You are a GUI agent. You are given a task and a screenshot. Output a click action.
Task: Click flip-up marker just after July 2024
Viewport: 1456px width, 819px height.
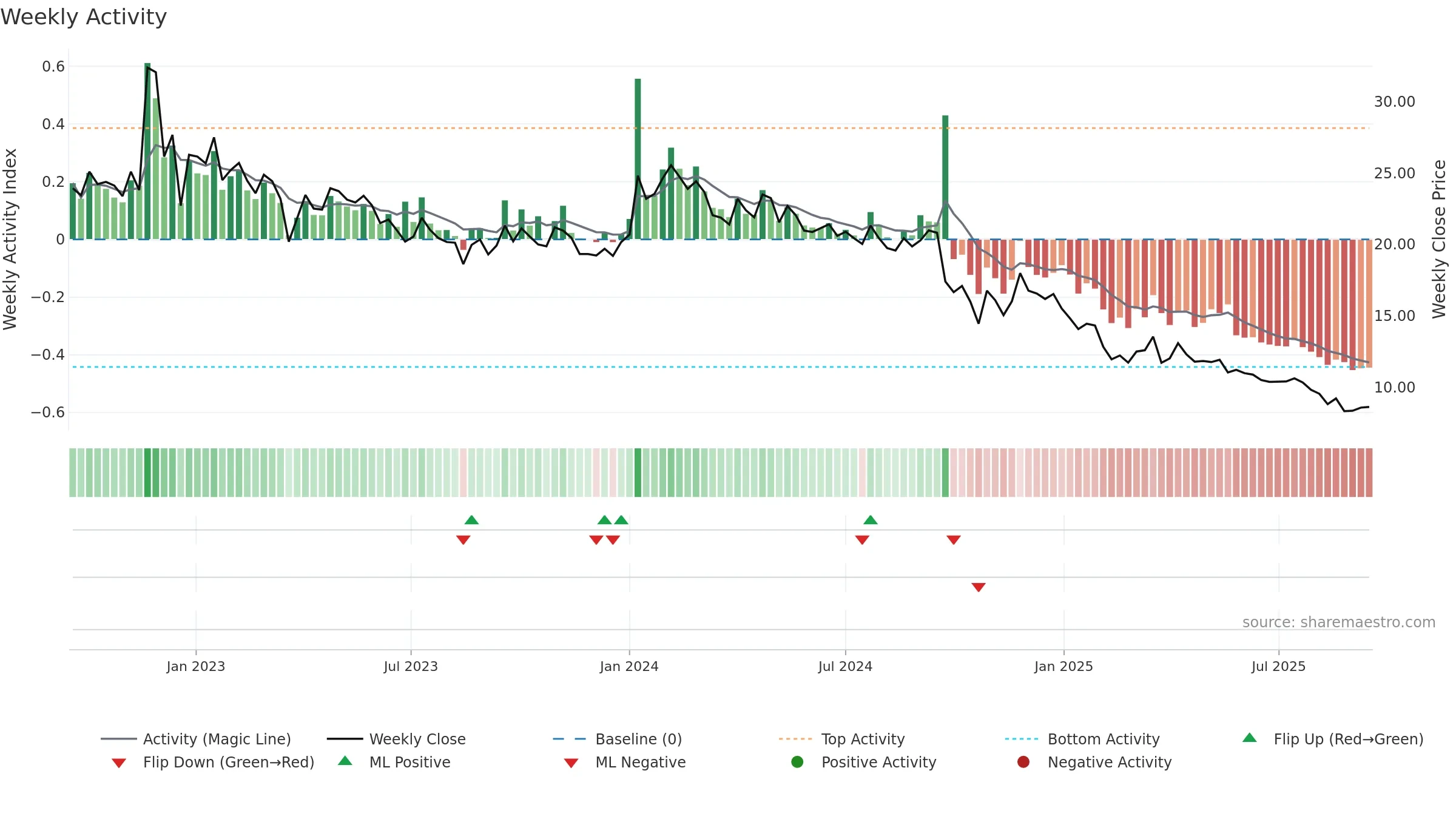point(870,520)
